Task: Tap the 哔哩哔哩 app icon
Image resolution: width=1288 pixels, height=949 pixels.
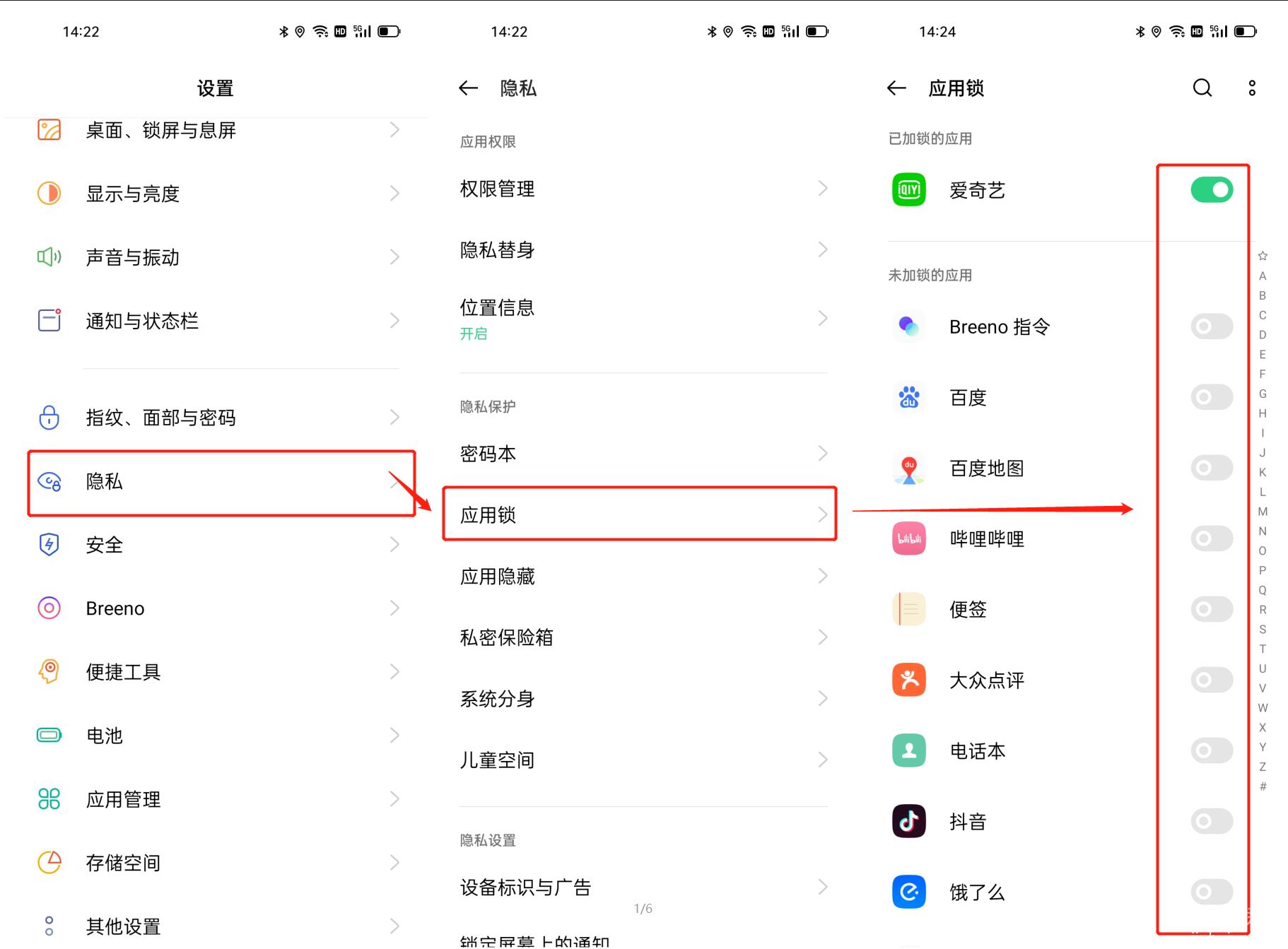Action: pyautogui.click(x=909, y=538)
